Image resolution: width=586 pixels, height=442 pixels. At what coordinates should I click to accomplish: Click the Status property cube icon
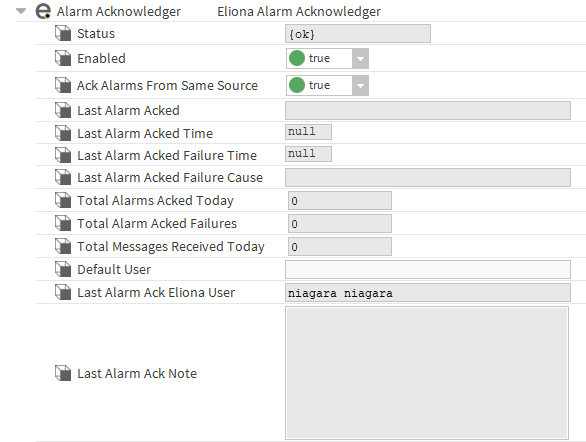[63, 33]
